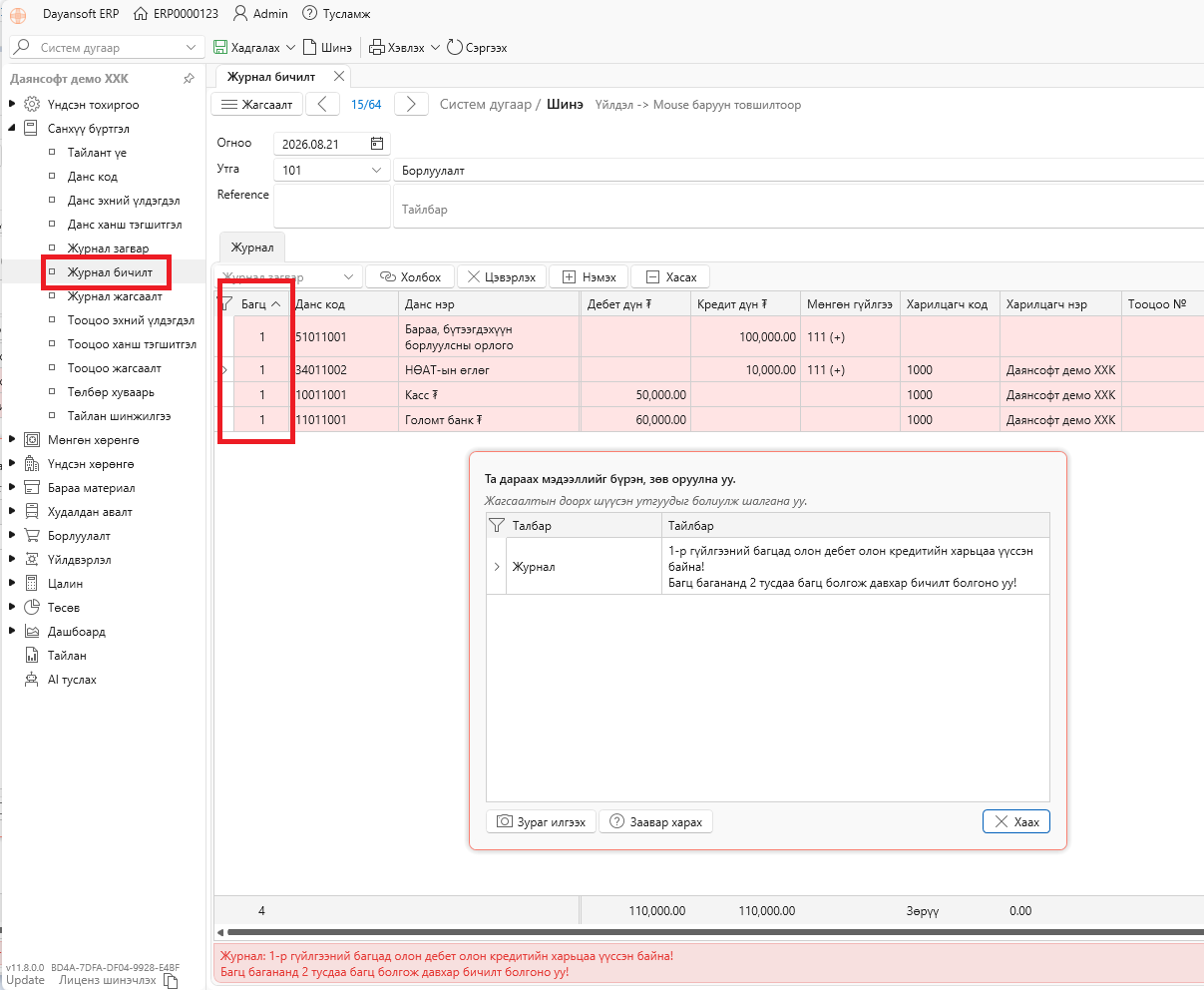Open Журнал загвар in the sidebar
This screenshot has width=1204, height=990.
coord(108,248)
